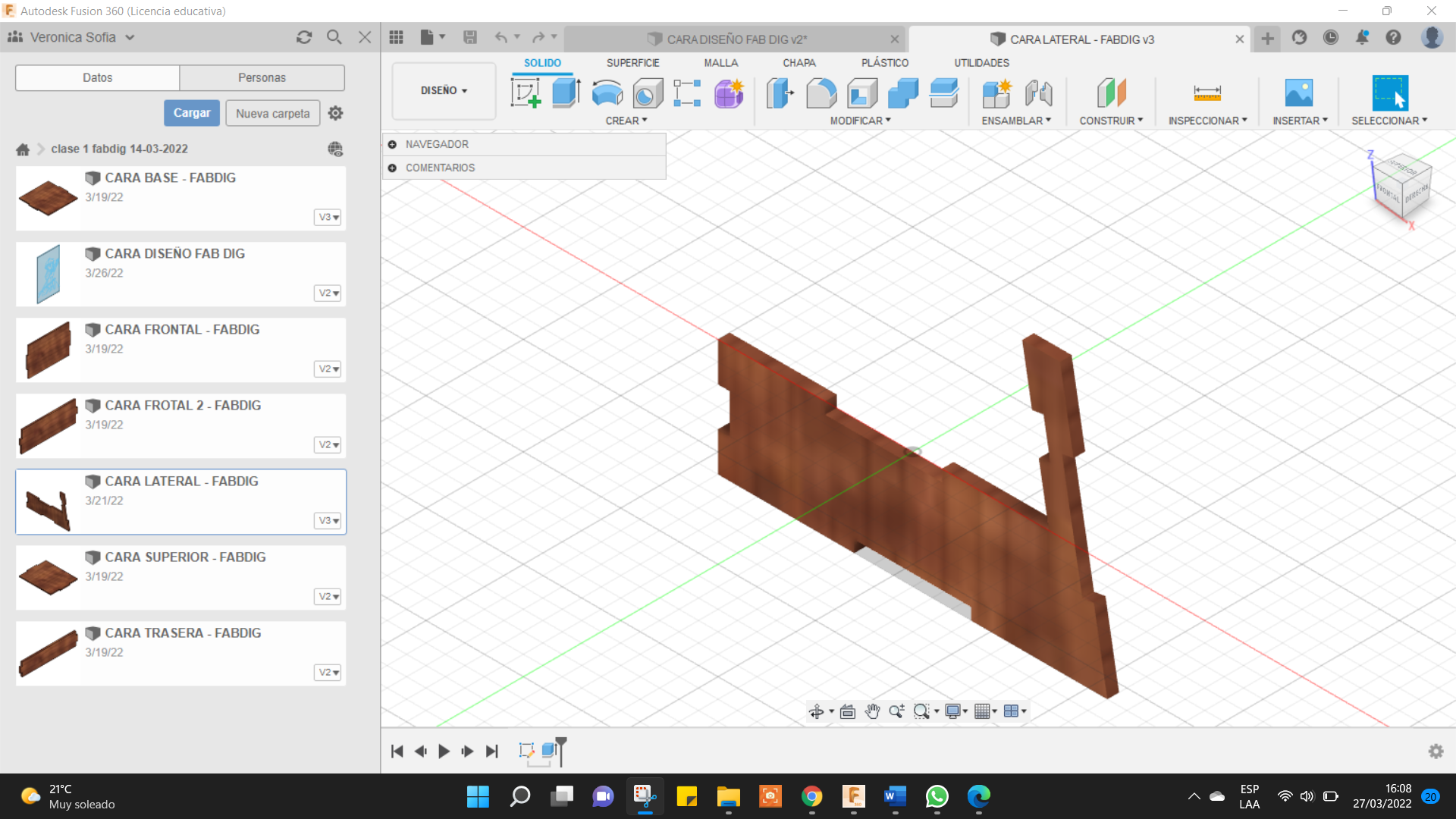The image size is (1456, 819).
Task: Open CARA SUPERIOR - FABDIG thumbnail
Action: [48, 577]
